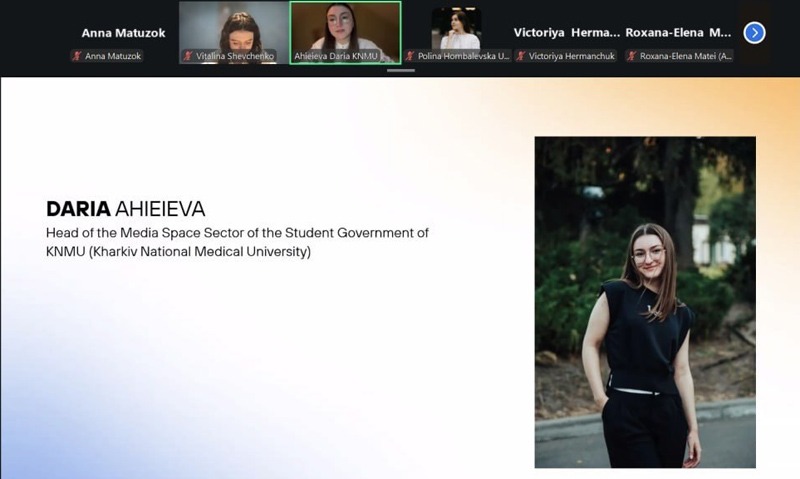This screenshot has width=800, height=479.
Task: Click the Anna Matuzok name label
Action: [x=113, y=56]
